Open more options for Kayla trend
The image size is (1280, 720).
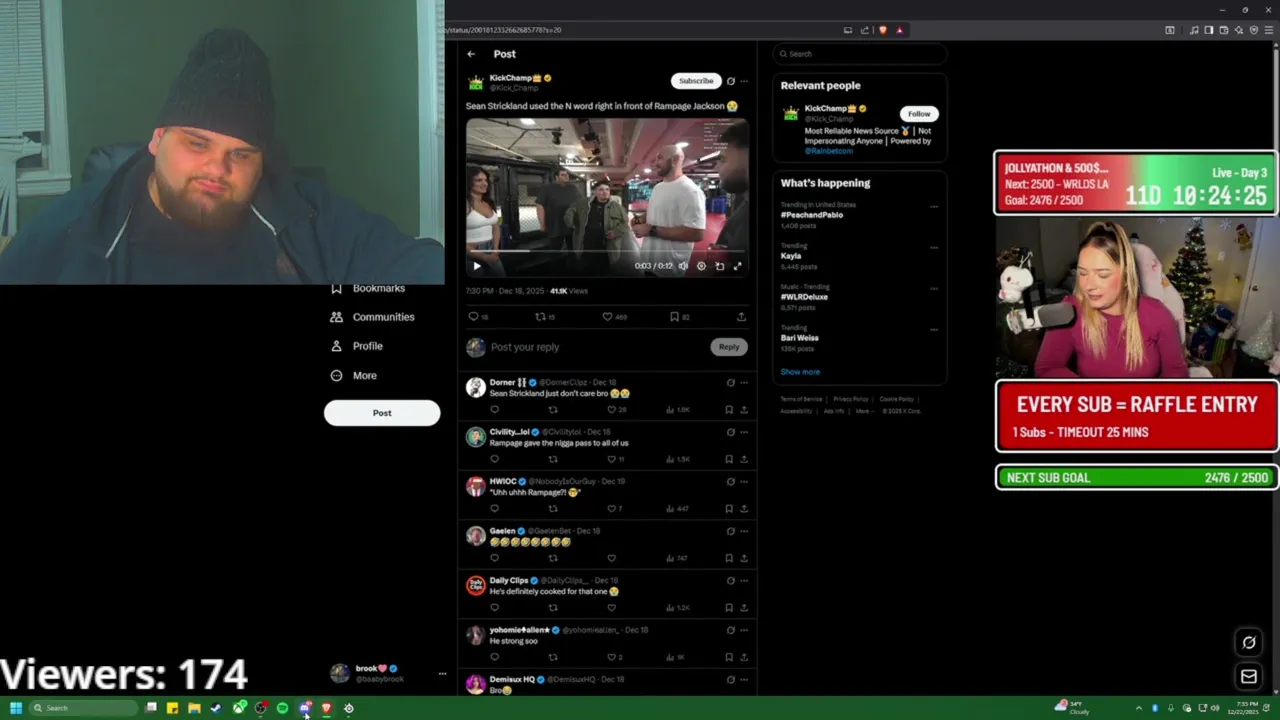pyautogui.click(x=934, y=247)
